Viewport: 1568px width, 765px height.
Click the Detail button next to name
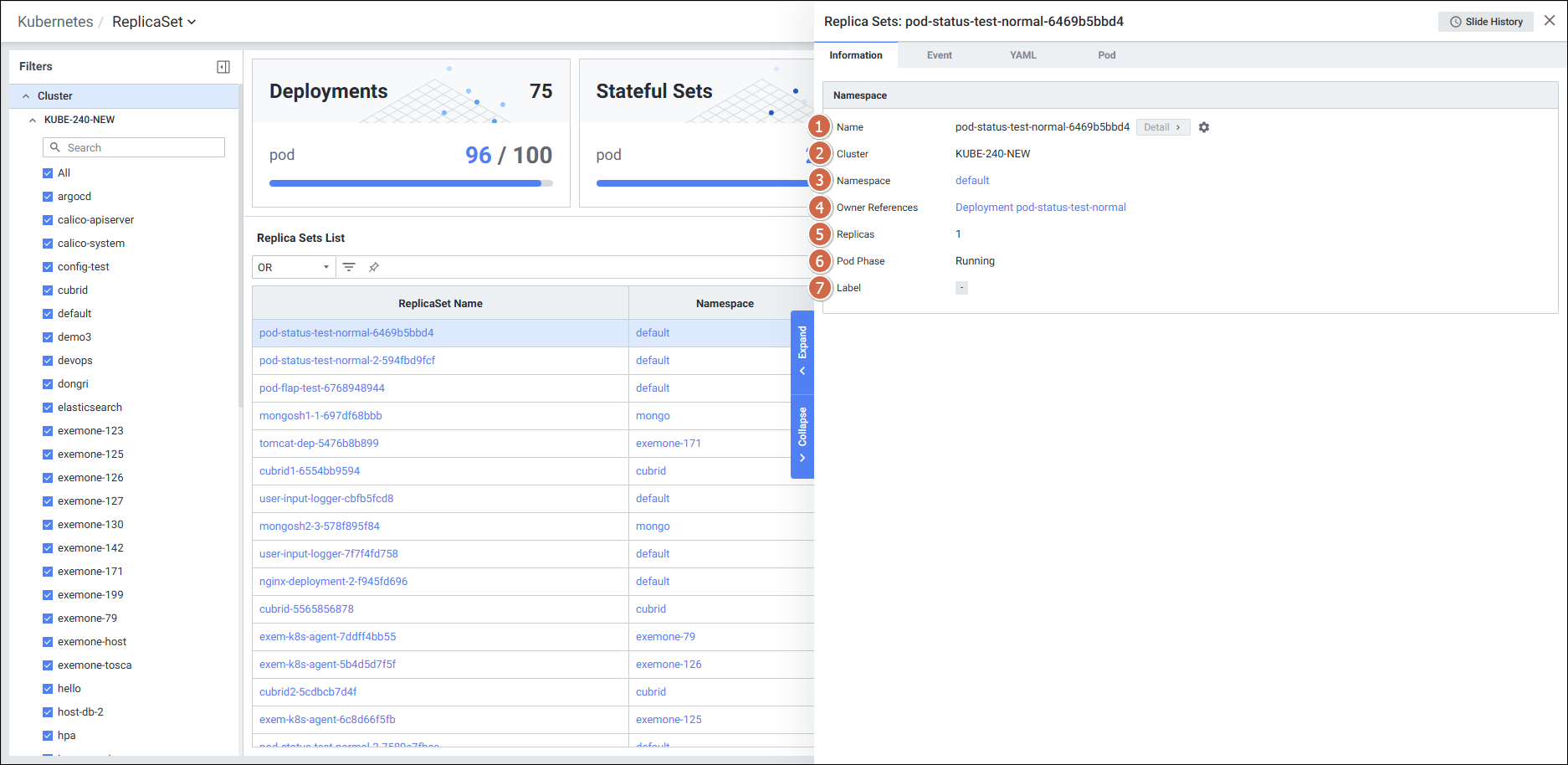pyautogui.click(x=1162, y=127)
